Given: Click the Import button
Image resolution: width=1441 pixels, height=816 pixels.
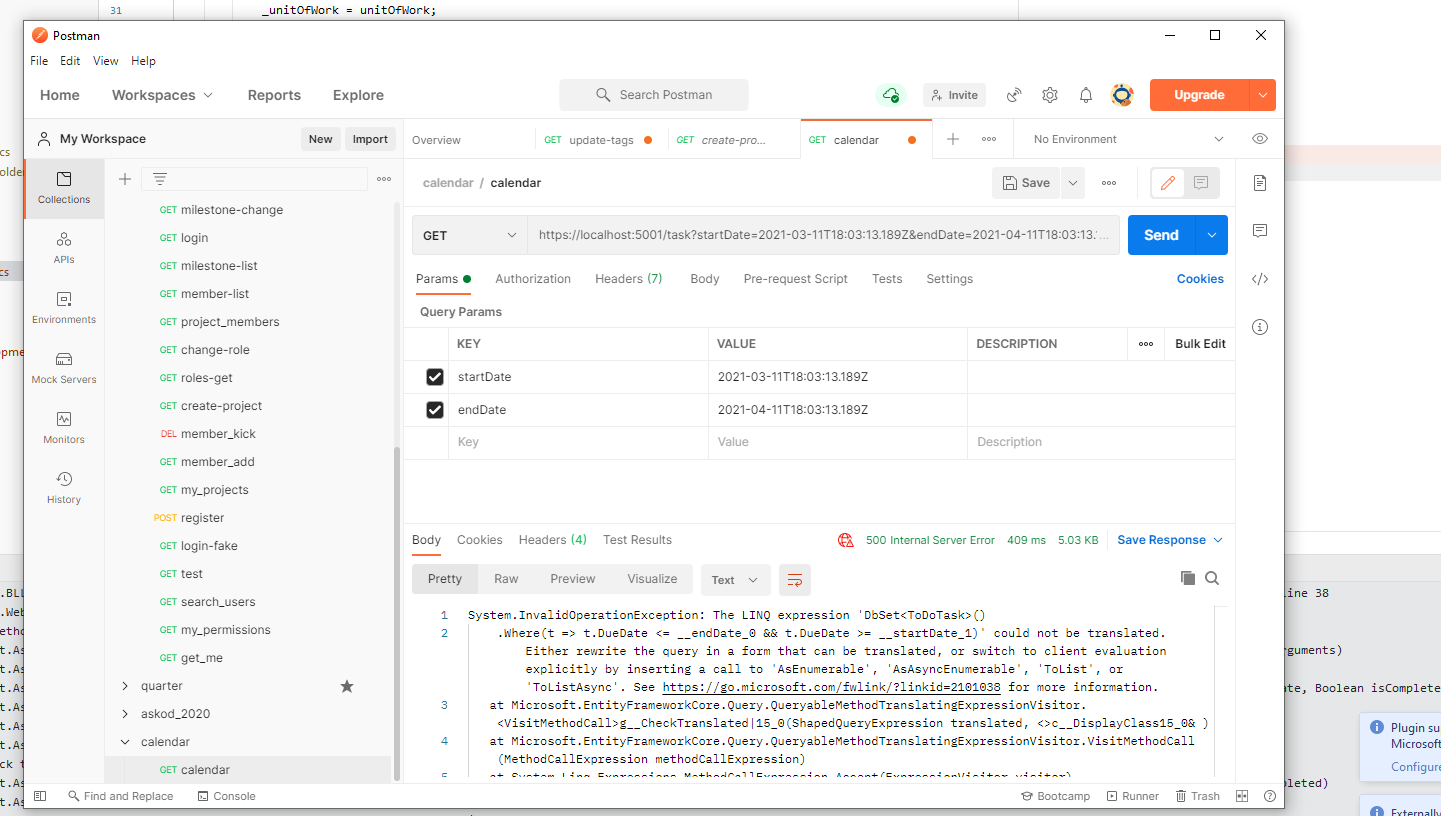Looking at the screenshot, I should pyautogui.click(x=370, y=139).
